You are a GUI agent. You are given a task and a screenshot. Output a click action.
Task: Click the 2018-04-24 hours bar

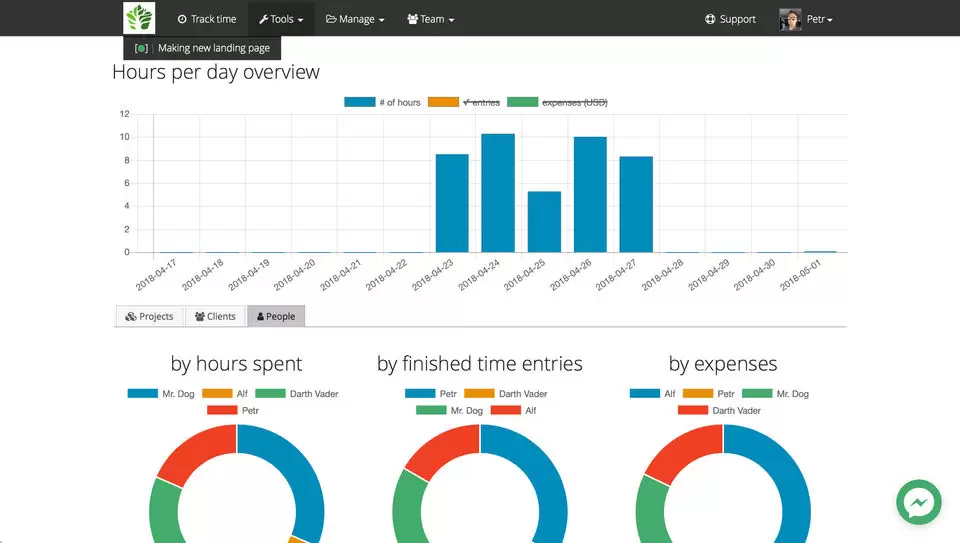click(498, 193)
